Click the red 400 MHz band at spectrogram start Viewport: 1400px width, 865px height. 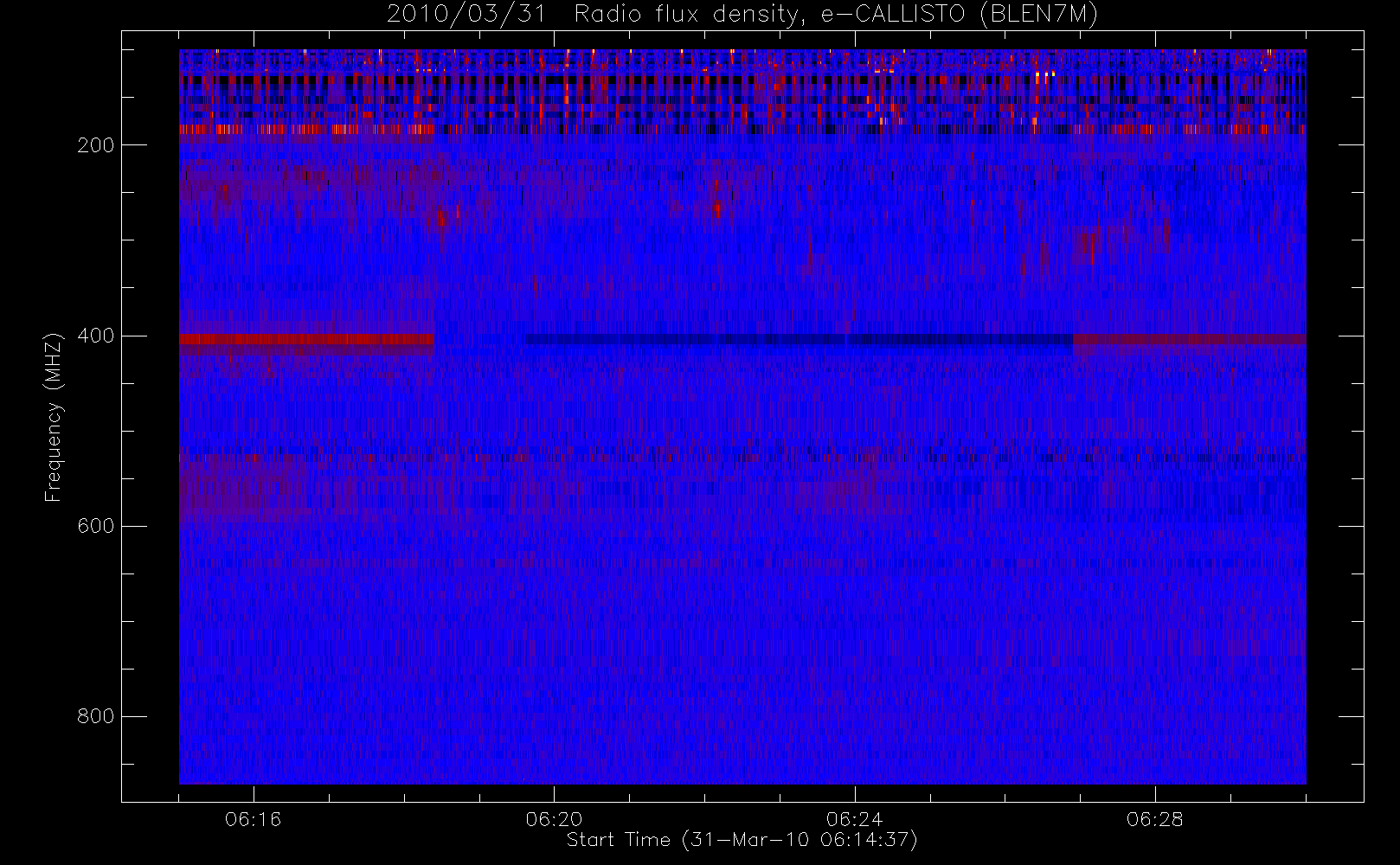point(306,339)
